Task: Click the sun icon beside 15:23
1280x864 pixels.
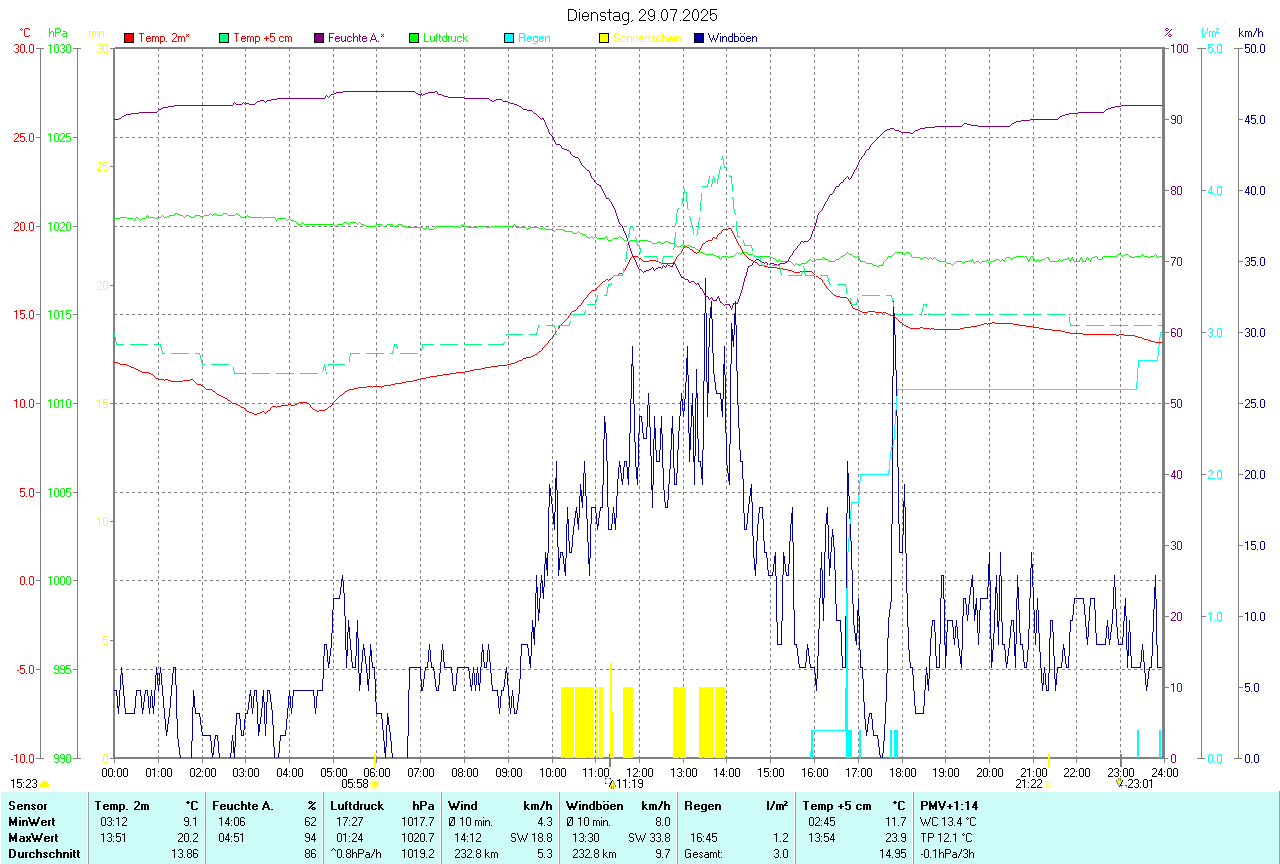Action: [45, 785]
